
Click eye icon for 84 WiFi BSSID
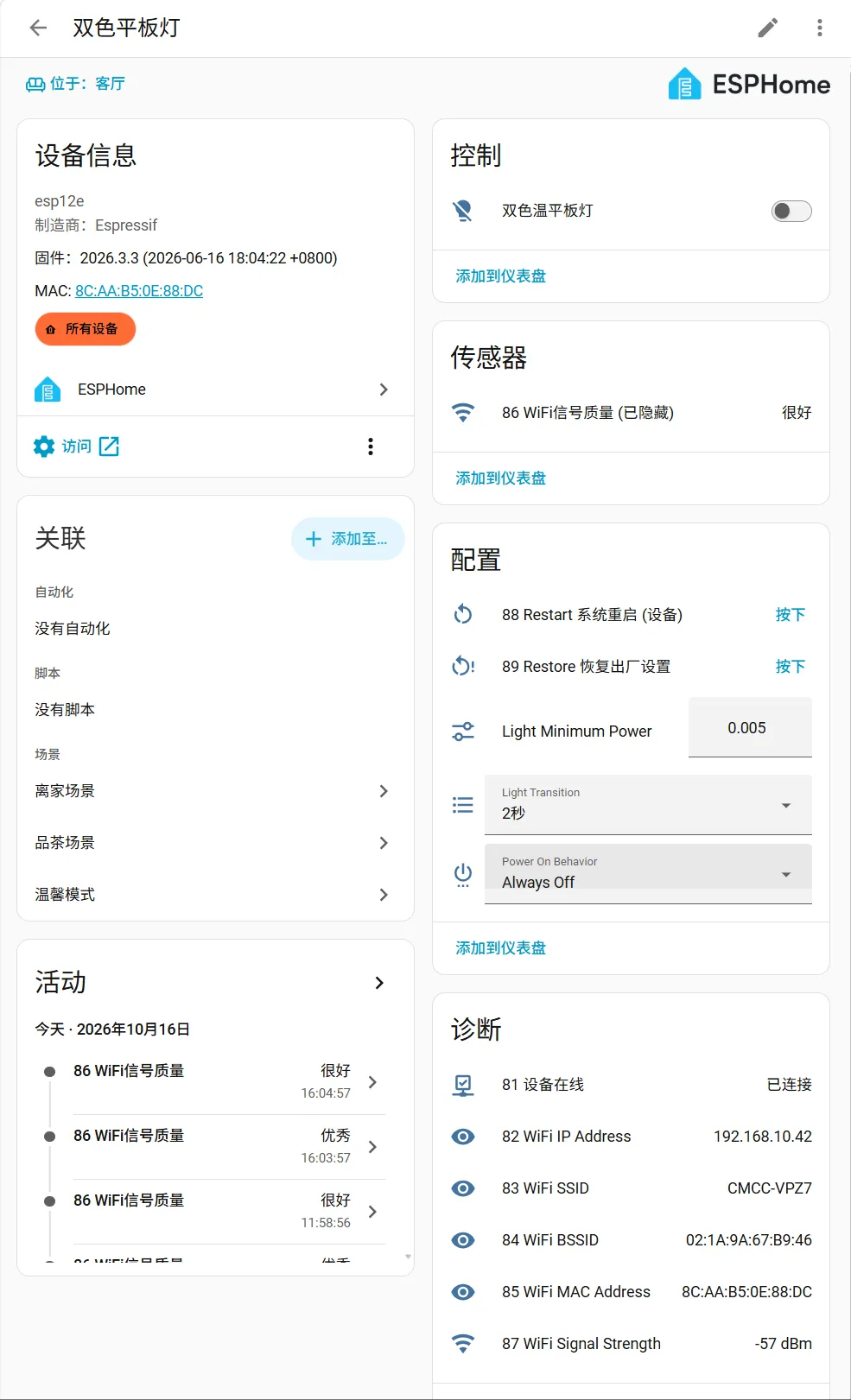(x=463, y=1240)
